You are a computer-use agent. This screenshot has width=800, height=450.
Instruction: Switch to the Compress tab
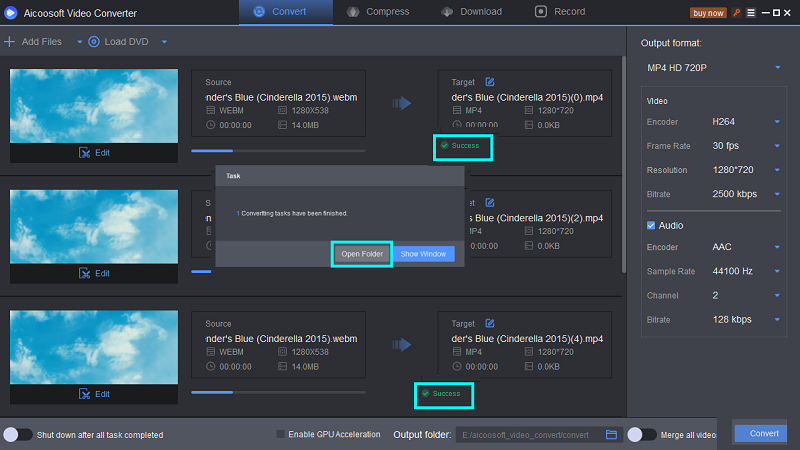(x=378, y=12)
